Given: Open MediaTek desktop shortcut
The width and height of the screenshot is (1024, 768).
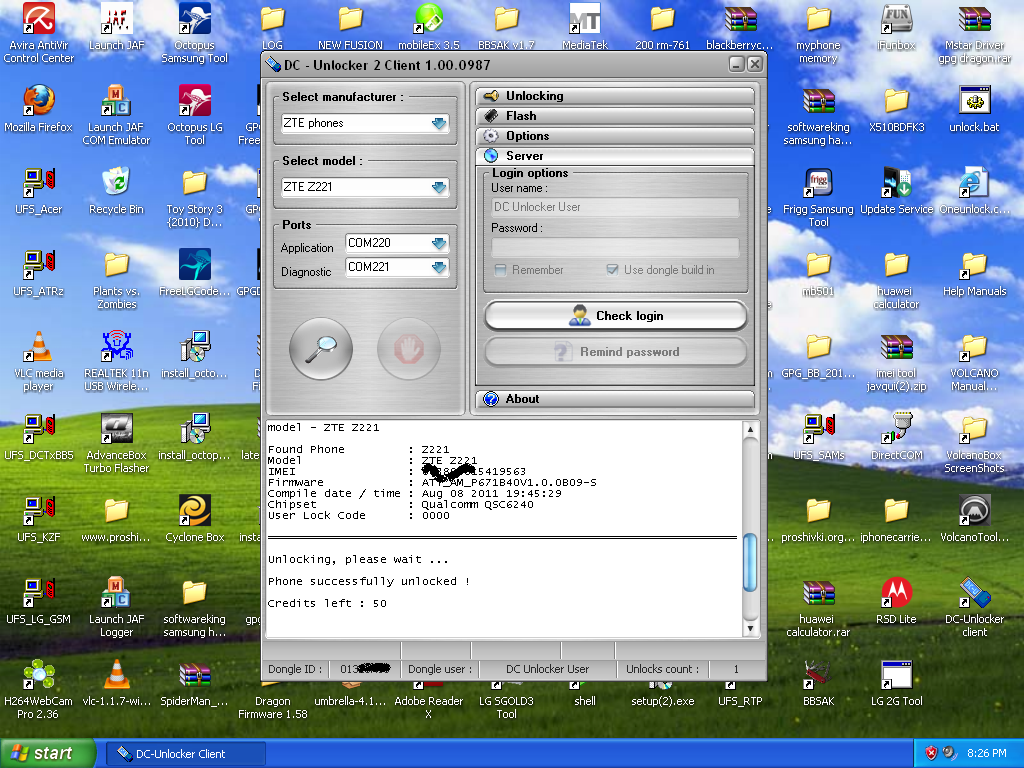Looking at the screenshot, I should point(584,27).
